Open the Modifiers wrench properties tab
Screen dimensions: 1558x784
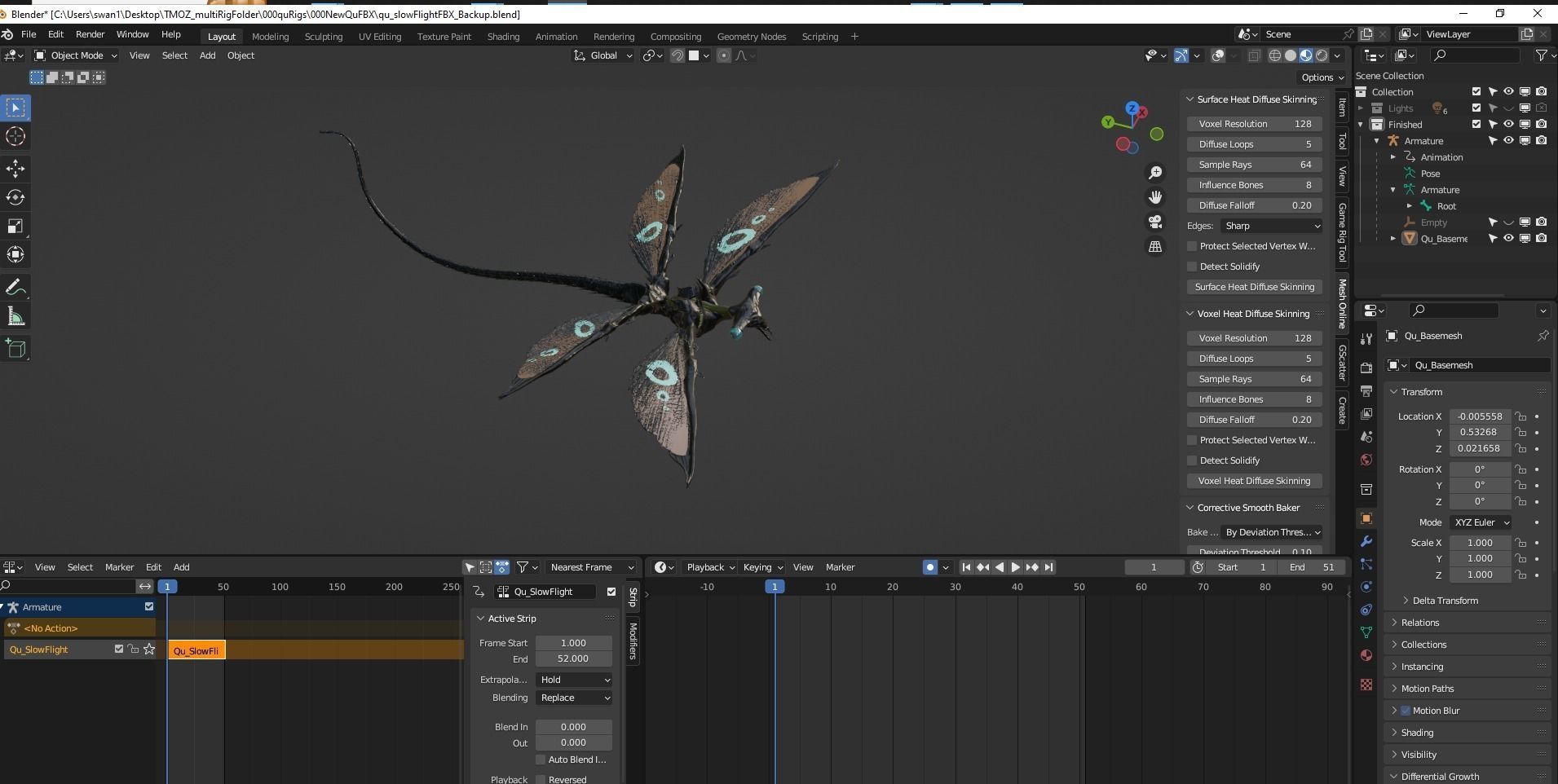pyautogui.click(x=1366, y=541)
